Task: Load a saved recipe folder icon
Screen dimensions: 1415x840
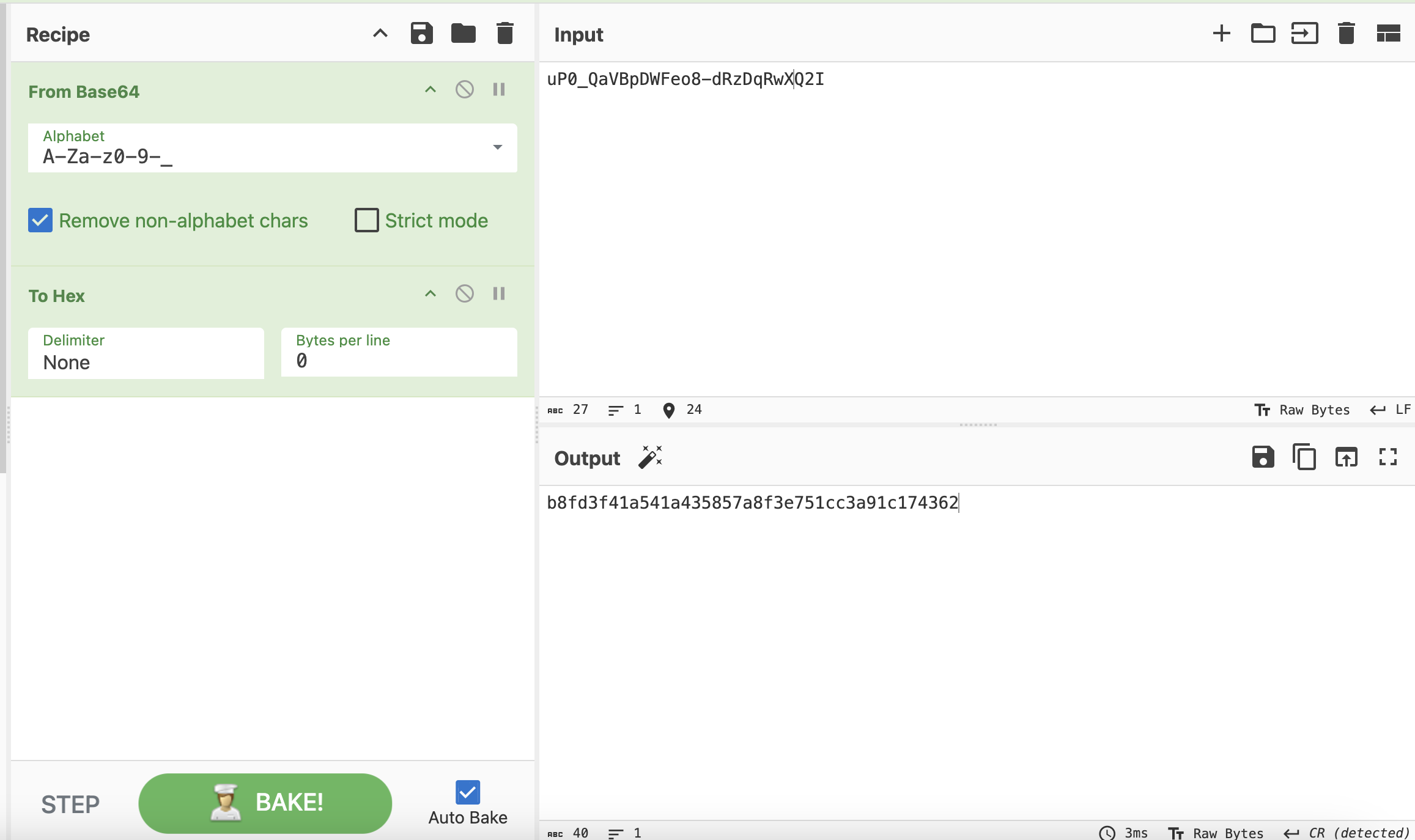Action: click(463, 34)
